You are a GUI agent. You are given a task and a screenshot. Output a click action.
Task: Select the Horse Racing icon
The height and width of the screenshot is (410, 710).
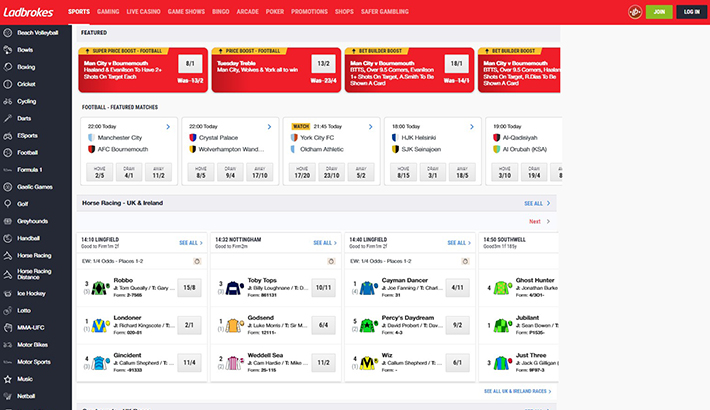tap(8, 256)
